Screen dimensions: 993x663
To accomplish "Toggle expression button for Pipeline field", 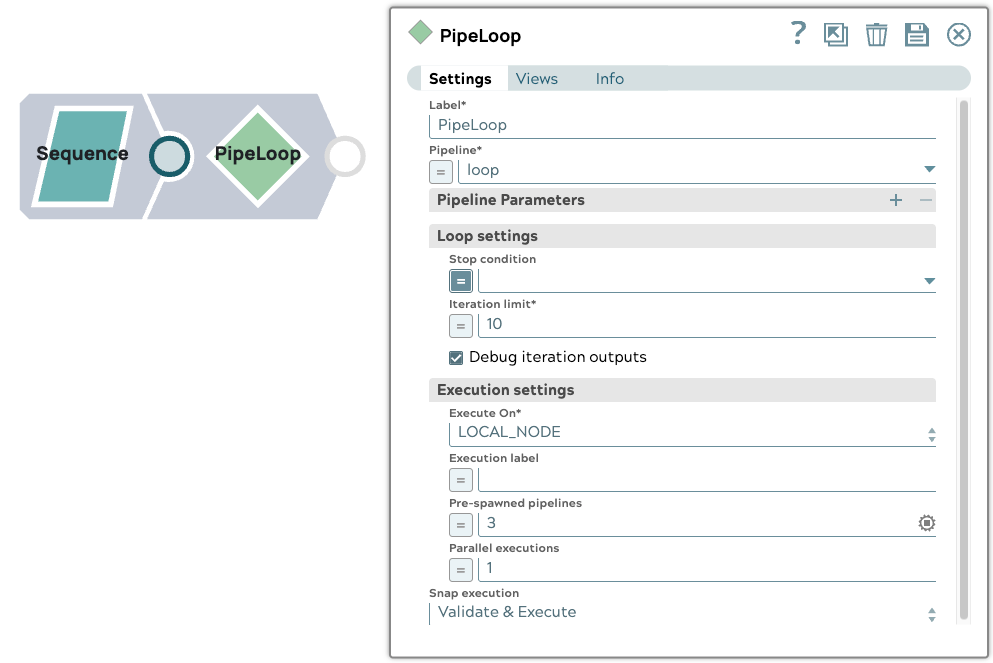I will [441, 171].
